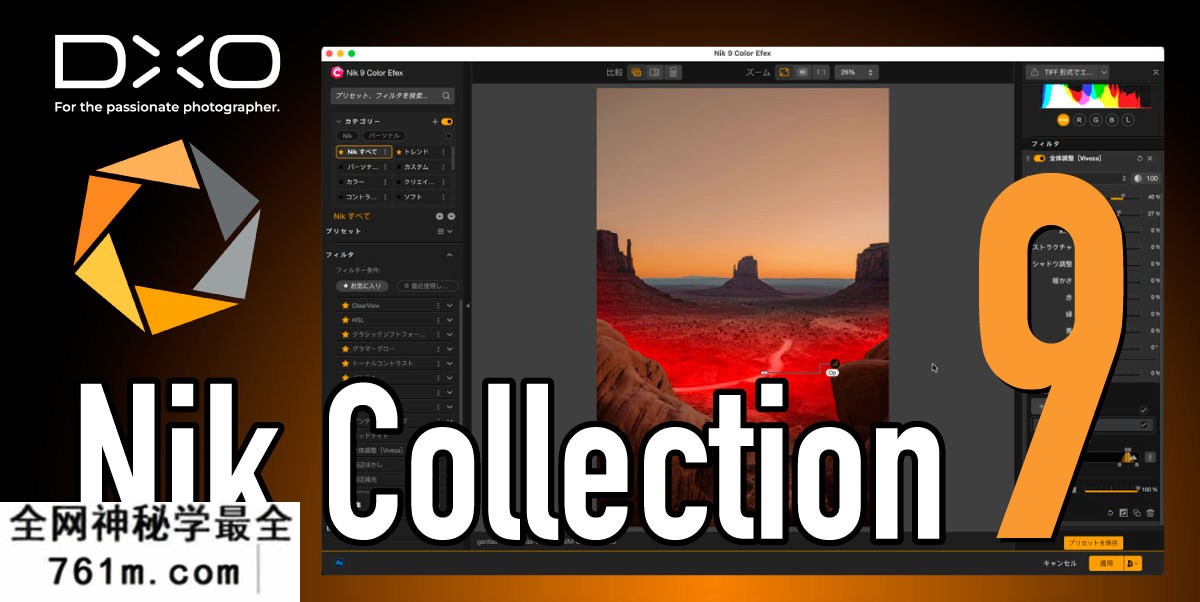Click the zoom-to-fit icon
This screenshot has width=1200, height=602.
(x=784, y=72)
